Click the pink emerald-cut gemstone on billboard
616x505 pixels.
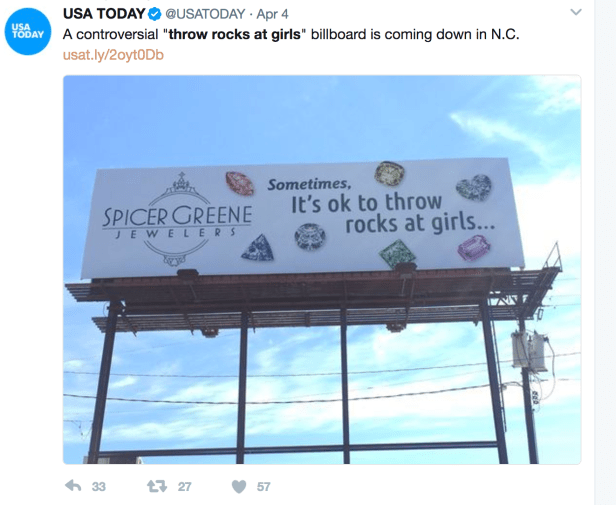474,248
